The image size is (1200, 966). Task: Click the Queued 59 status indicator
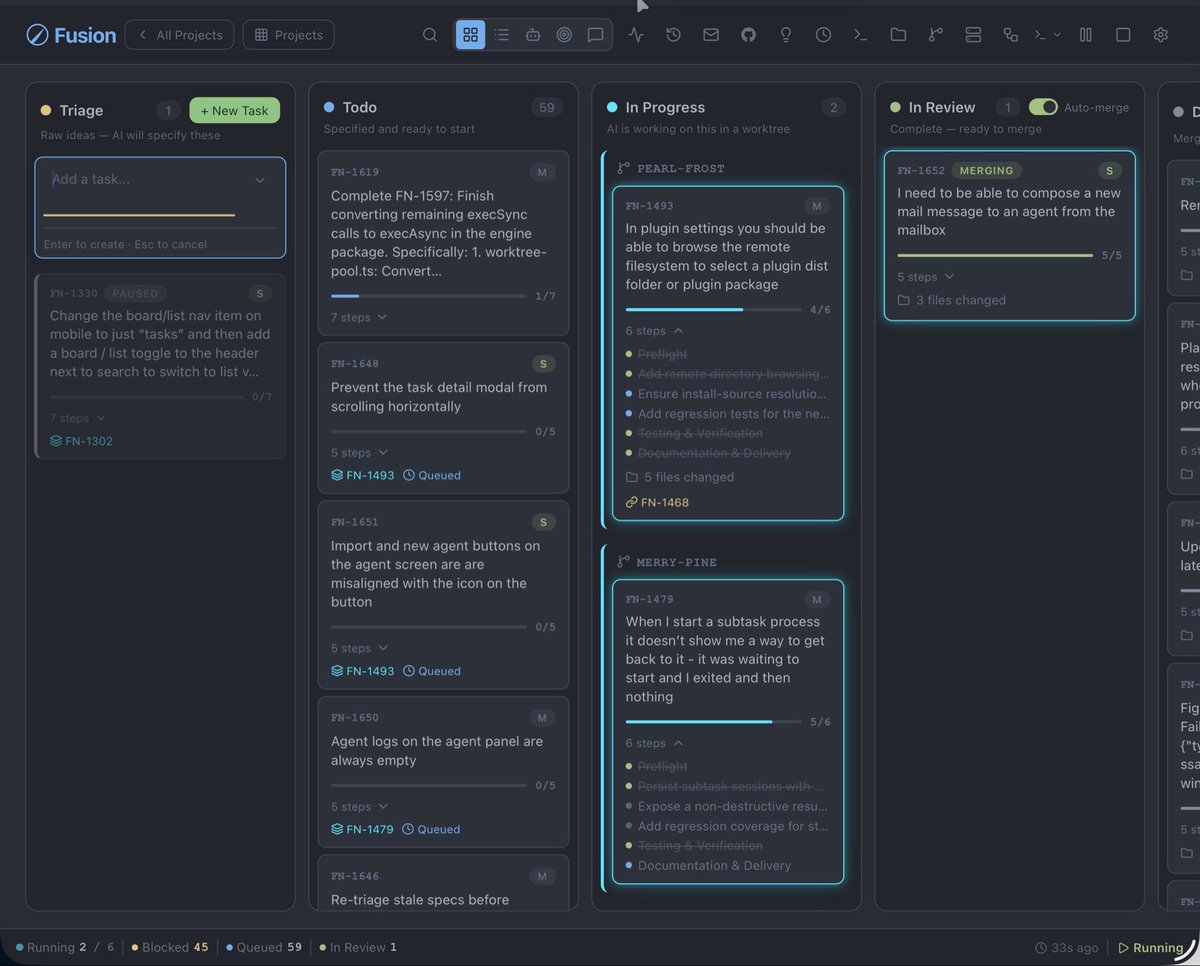pos(264,947)
